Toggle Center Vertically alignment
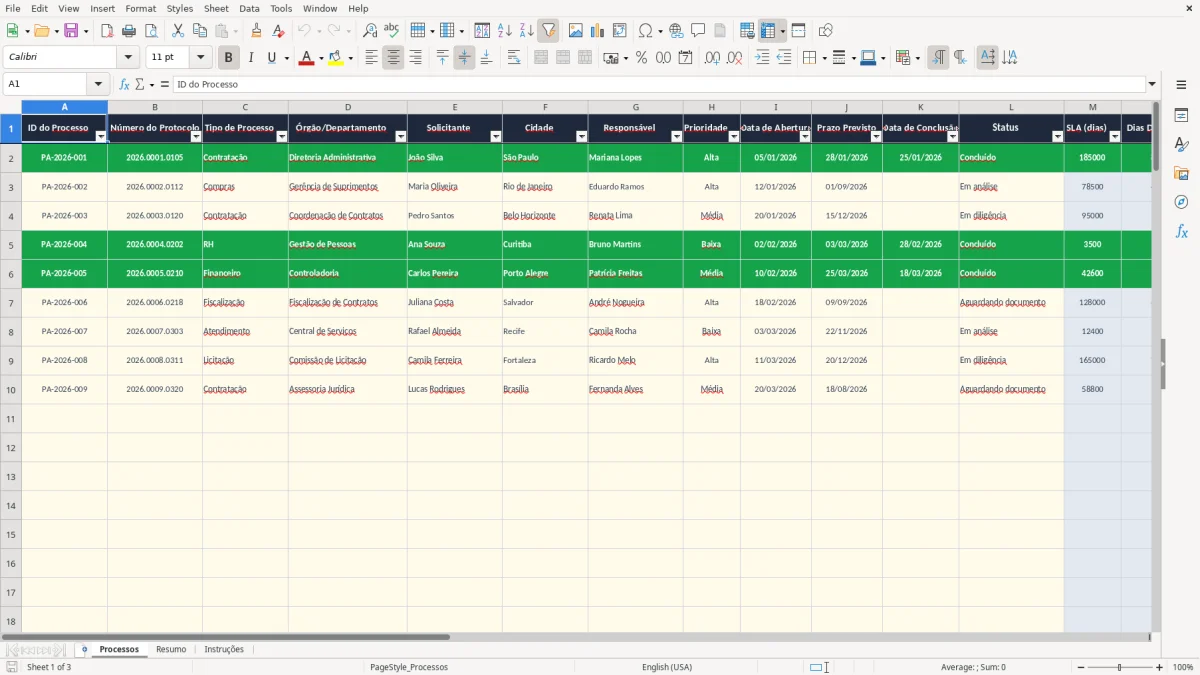1200x675 pixels. pos(464,58)
